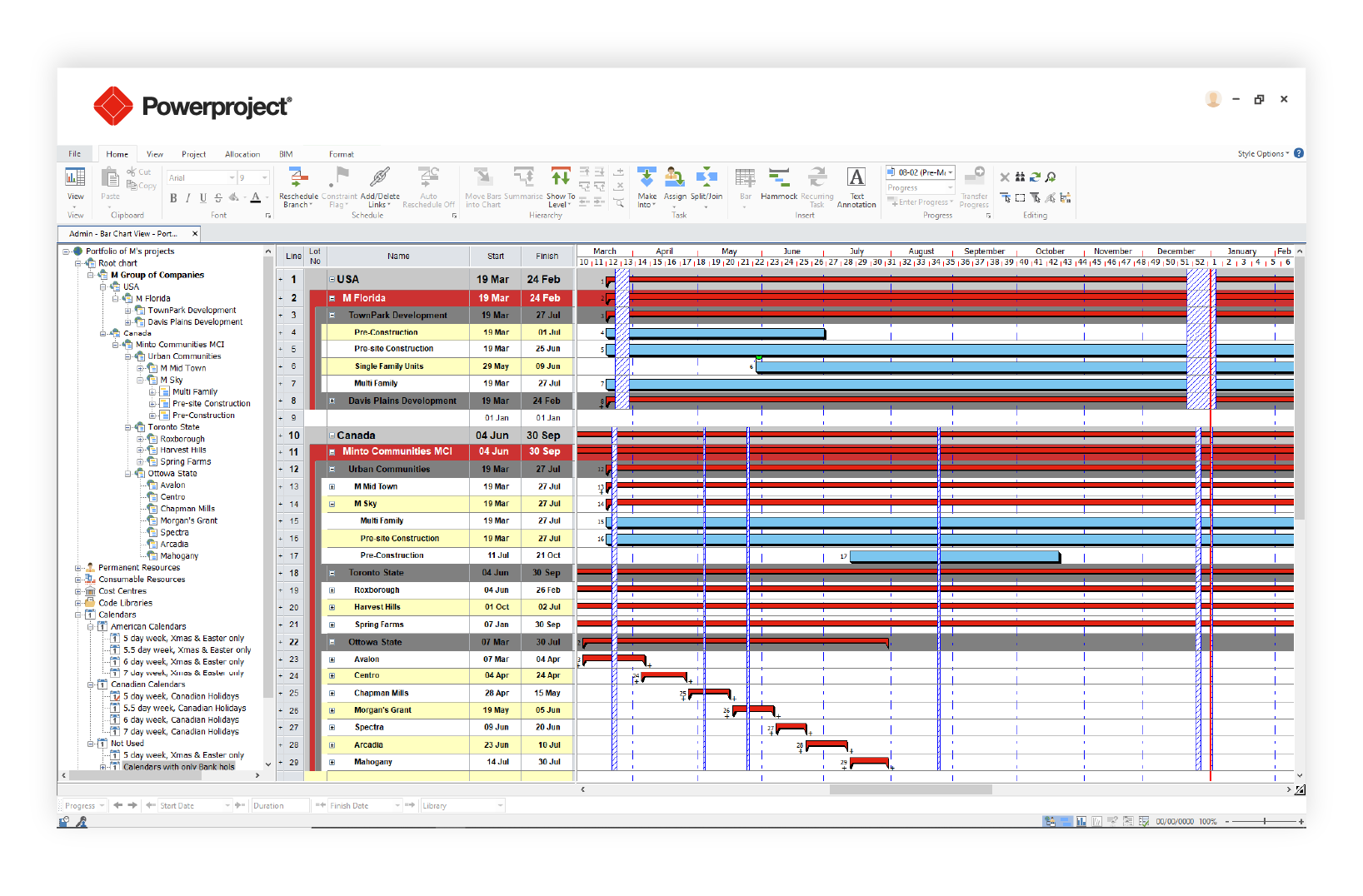Click the Show To Level icon
This screenshot has height=896, width=1363.
point(561,177)
